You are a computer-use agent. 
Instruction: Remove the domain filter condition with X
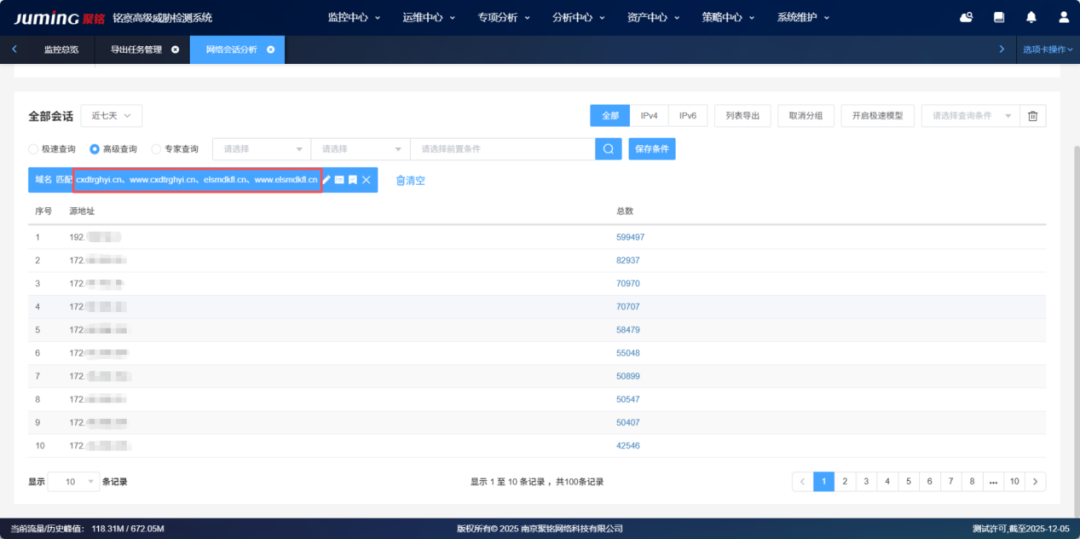coord(366,180)
